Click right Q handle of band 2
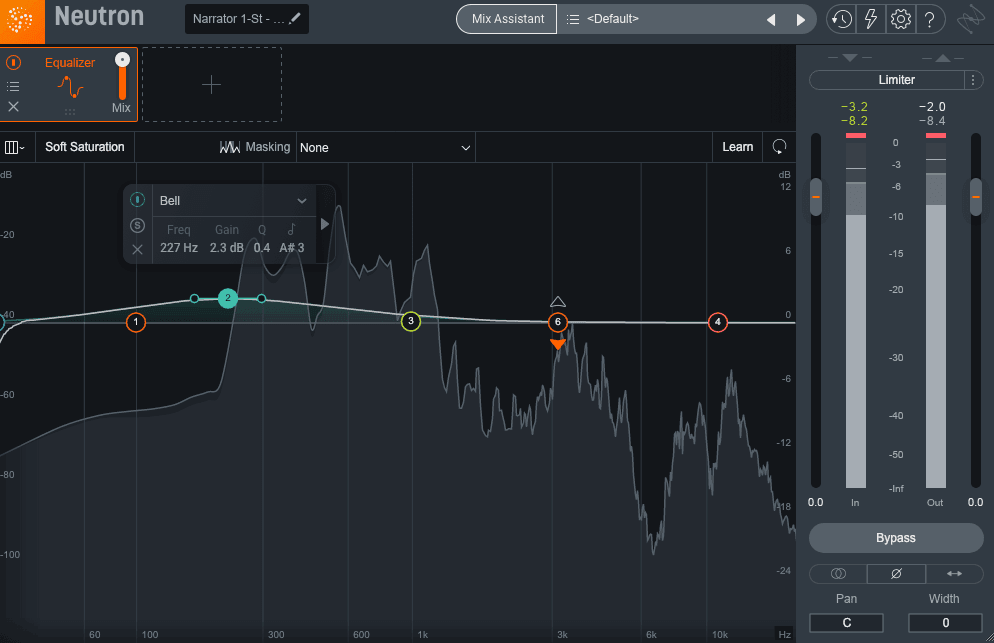Screen dimensions: 994x643 point(261,298)
